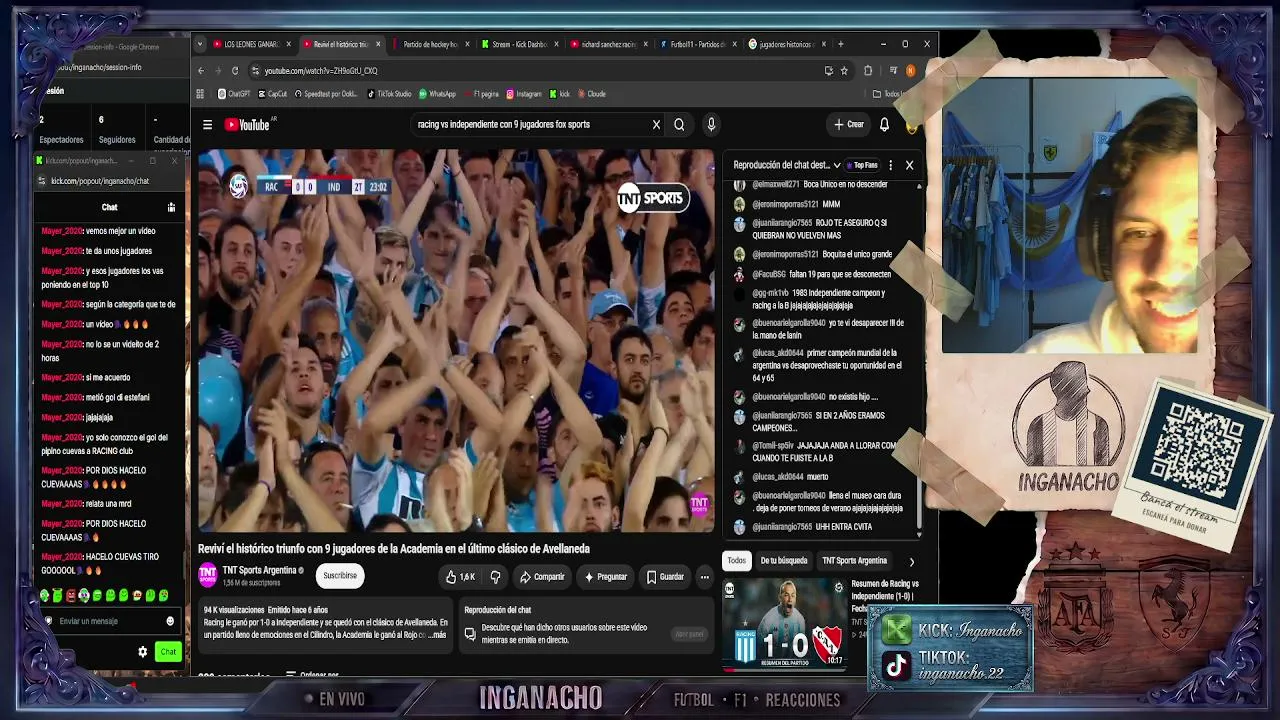Select the De tu búsqueda filter chip
Viewport: 1280px width, 720px height.
[784, 561]
